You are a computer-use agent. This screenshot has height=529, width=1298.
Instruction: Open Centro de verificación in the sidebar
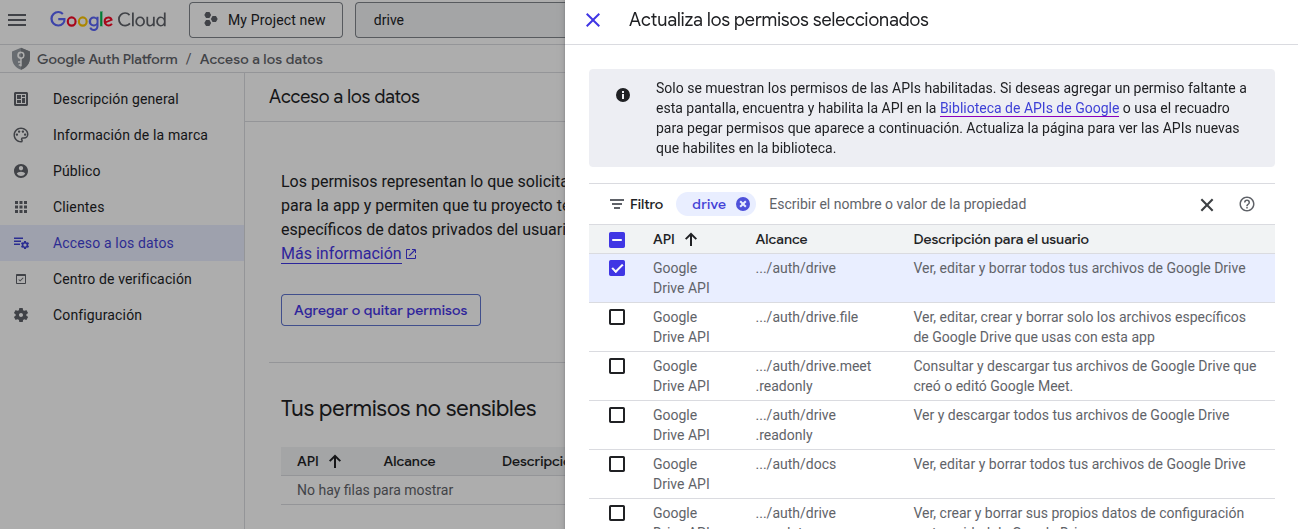[x=122, y=279]
